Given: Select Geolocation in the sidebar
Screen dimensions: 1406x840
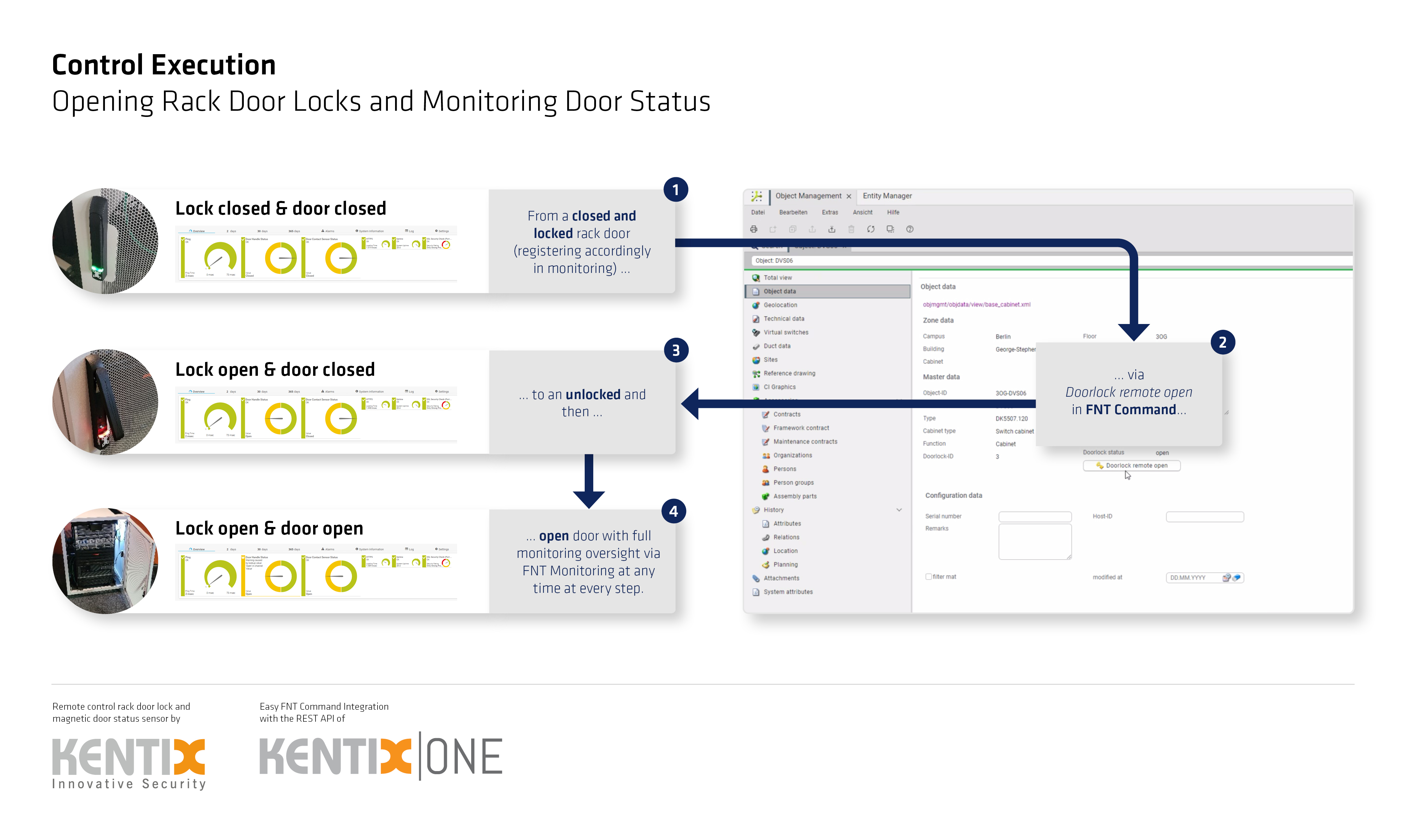Looking at the screenshot, I should click(x=780, y=305).
